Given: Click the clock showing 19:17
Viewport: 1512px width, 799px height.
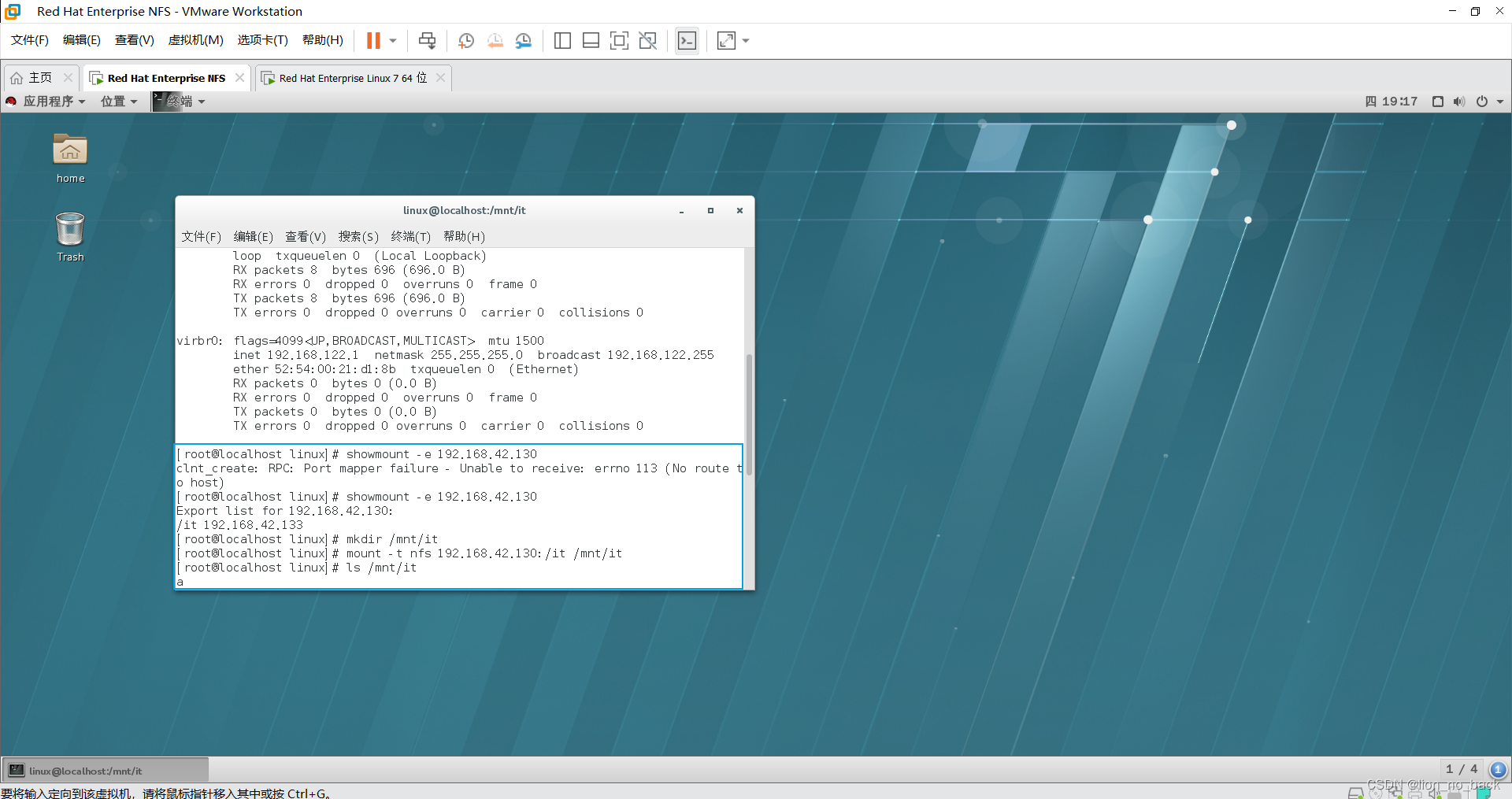Looking at the screenshot, I should (x=1399, y=102).
